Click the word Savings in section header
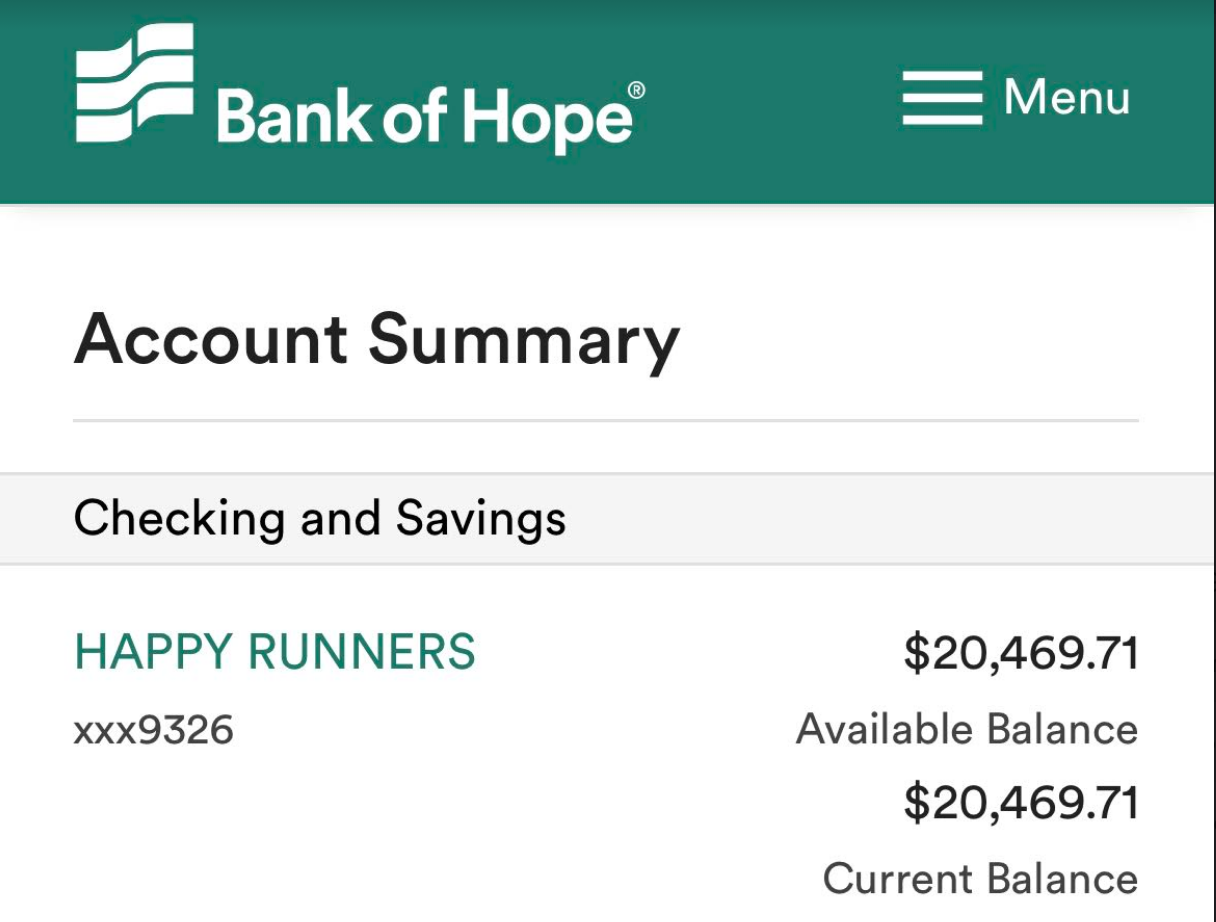1216x922 pixels. [481, 518]
